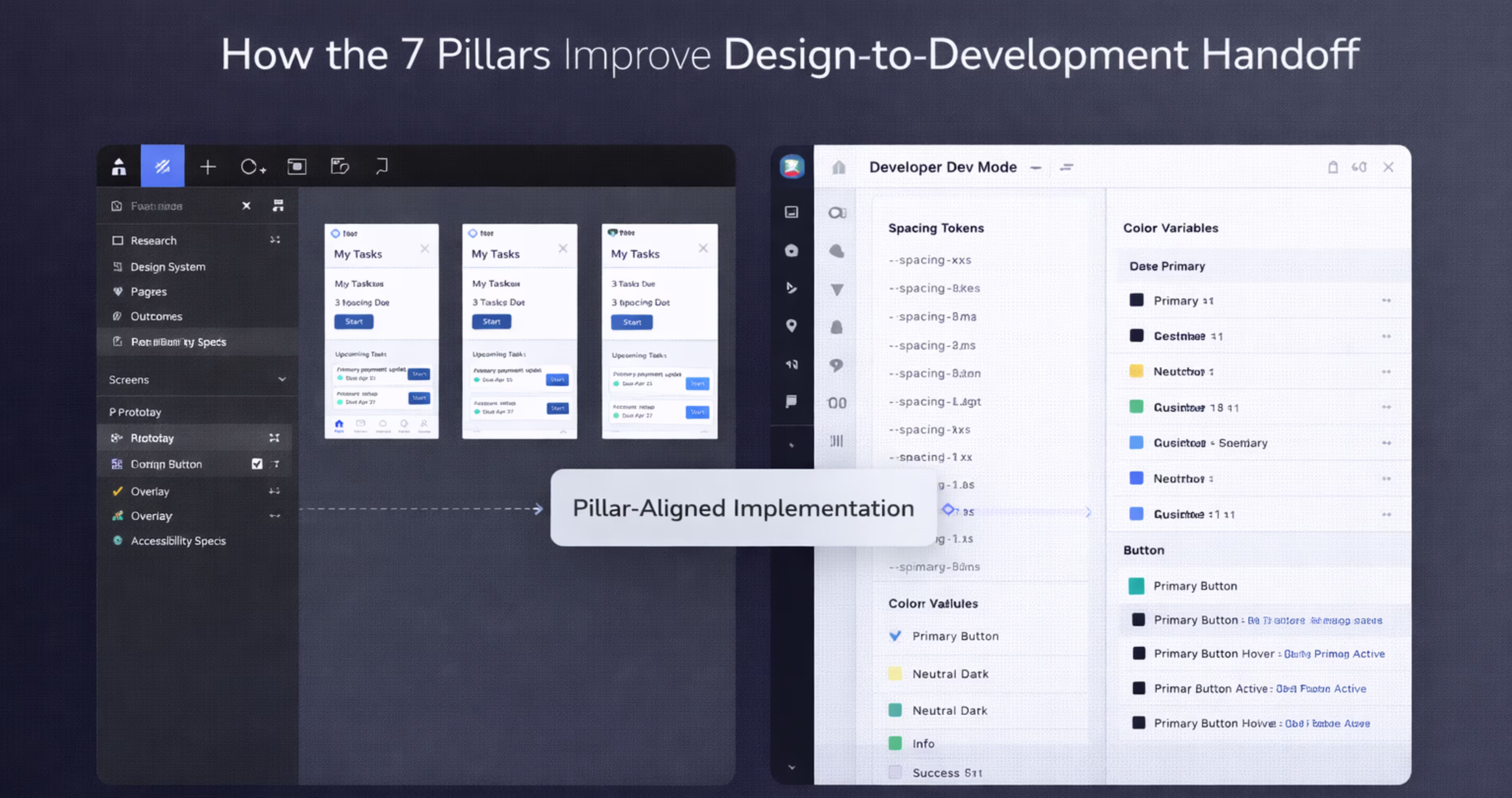This screenshot has height=798, width=1512.
Task: Click the Primary Button entry under Button section
Action: (x=1195, y=586)
